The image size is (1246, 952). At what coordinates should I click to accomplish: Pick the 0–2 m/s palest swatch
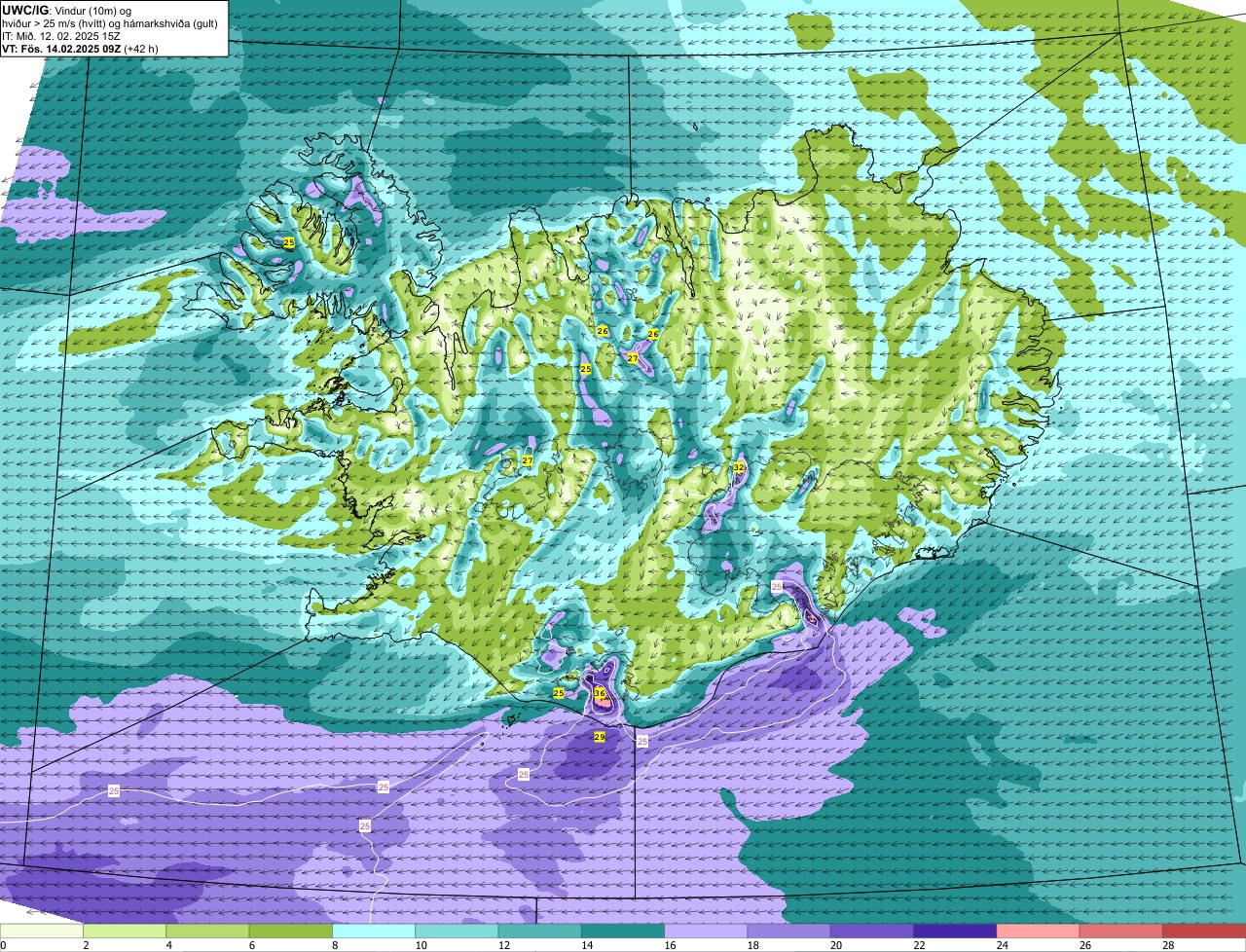point(42,932)
